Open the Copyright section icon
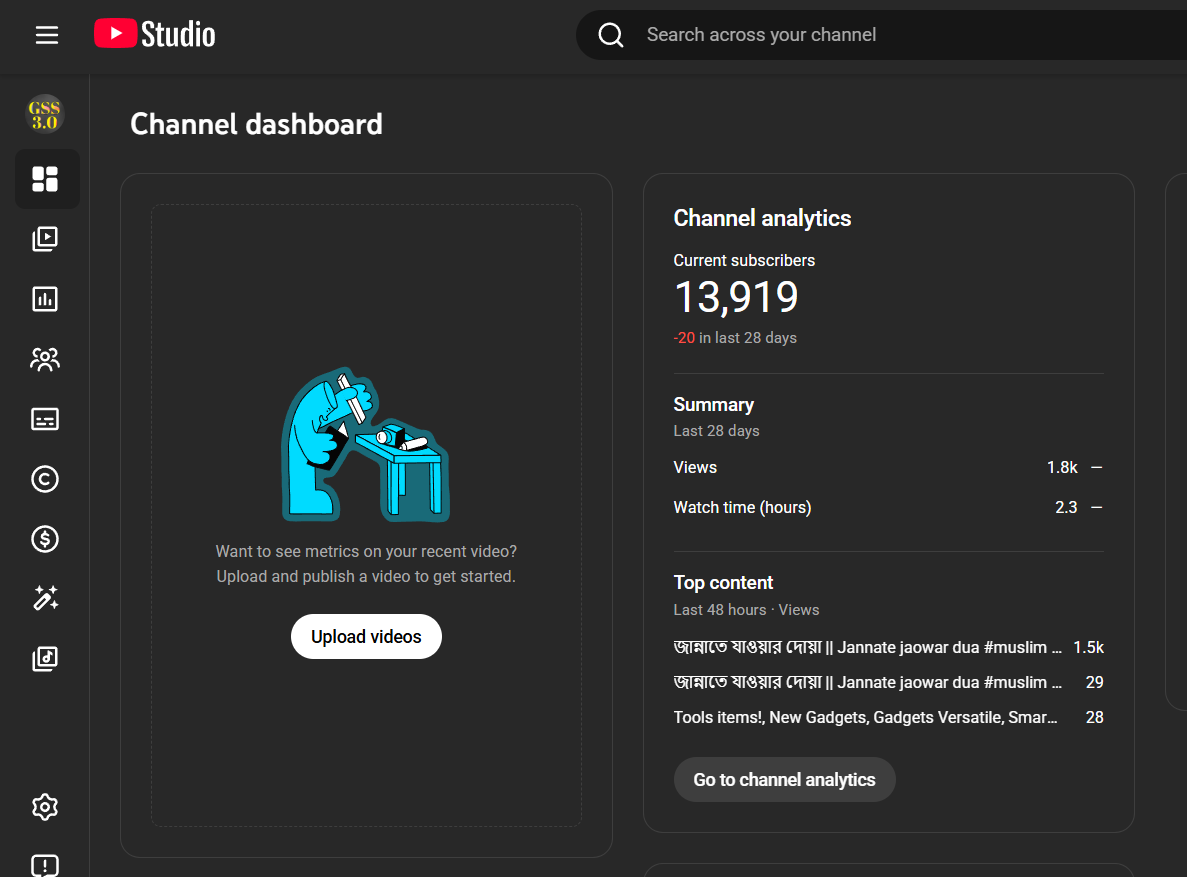The image size is (1187, 877). pyautogui.click(x=46, y=479)
